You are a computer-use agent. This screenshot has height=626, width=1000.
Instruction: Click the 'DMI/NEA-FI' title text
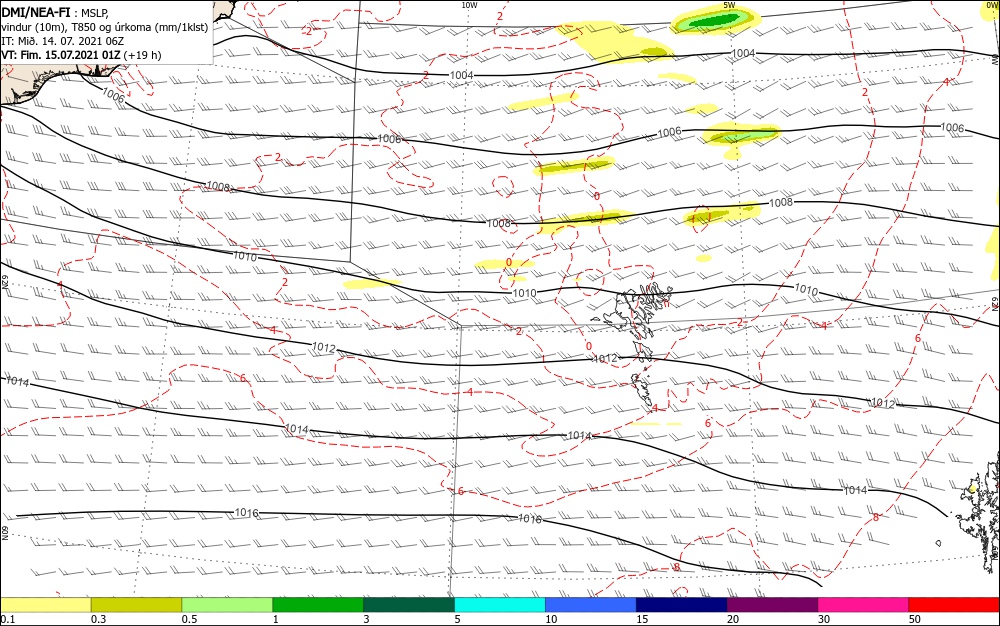coord(36,11)
